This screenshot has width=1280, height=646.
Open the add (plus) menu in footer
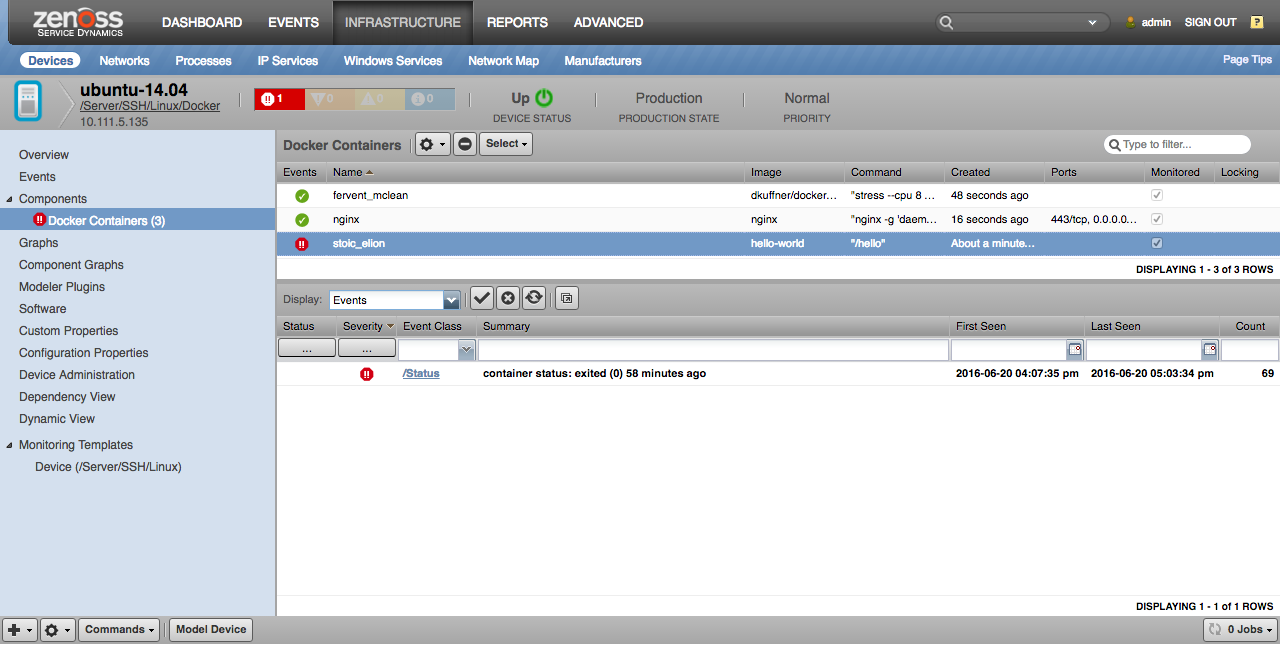pyautogui.click(x=20, y=629)
